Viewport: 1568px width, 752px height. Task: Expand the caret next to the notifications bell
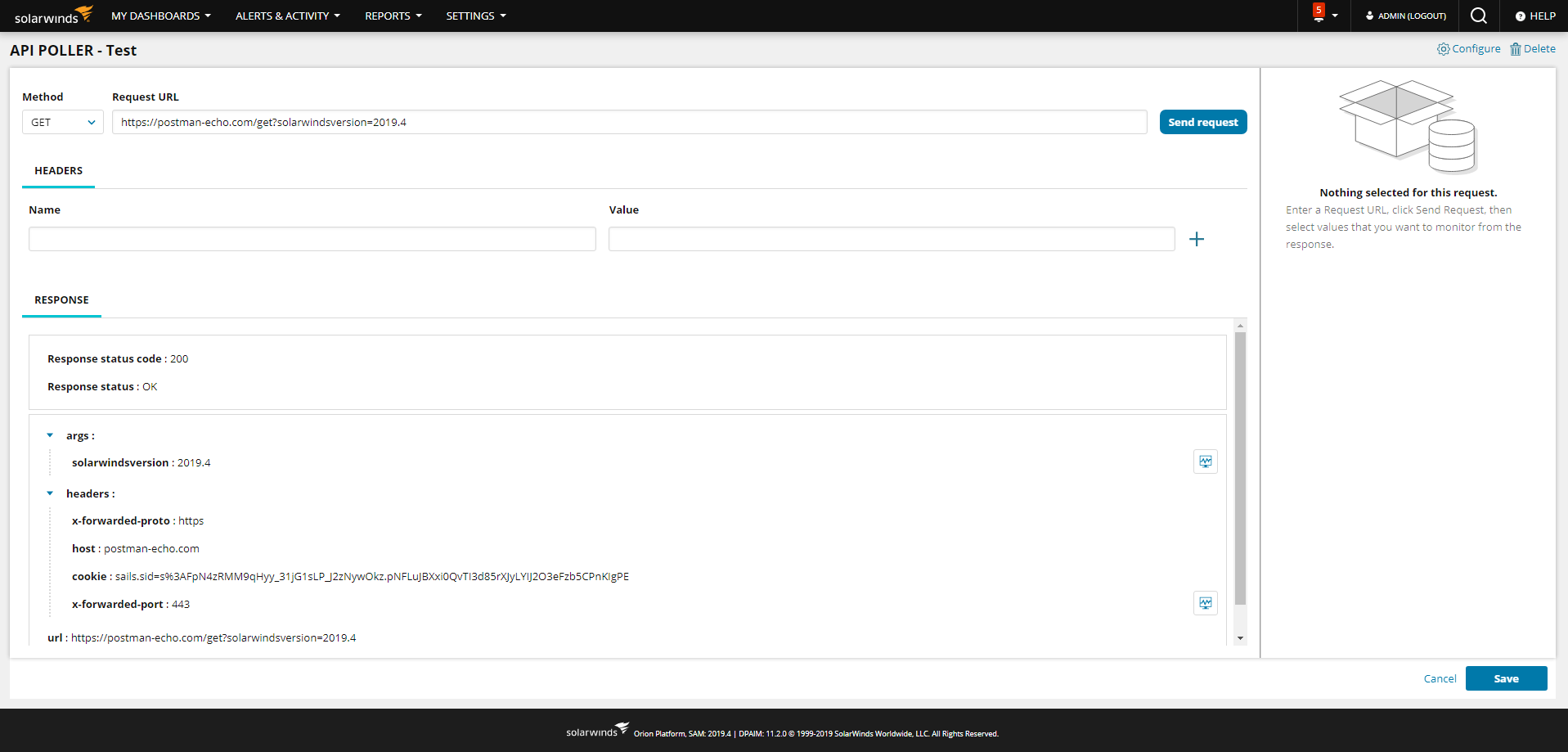(x=1335, y=16)
